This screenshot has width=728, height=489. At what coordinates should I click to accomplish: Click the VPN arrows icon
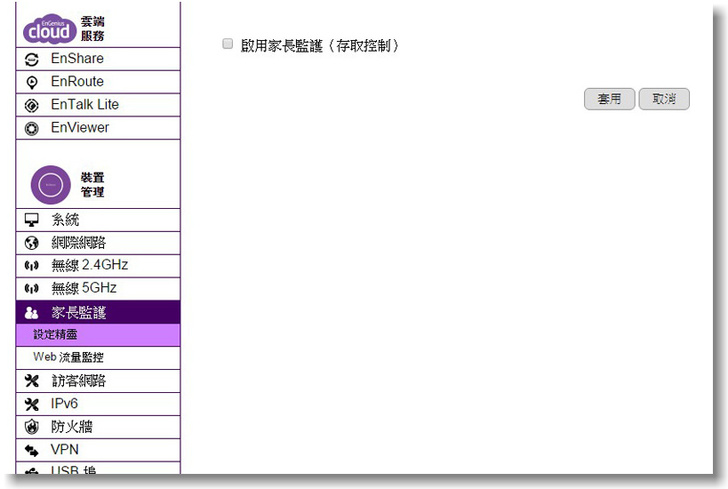click(32, 450)
